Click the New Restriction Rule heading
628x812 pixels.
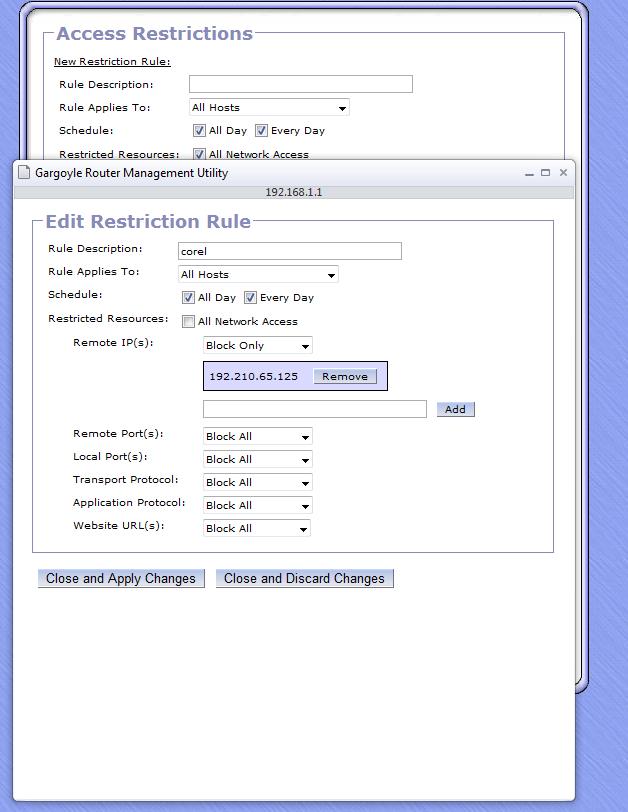(112, 62)
